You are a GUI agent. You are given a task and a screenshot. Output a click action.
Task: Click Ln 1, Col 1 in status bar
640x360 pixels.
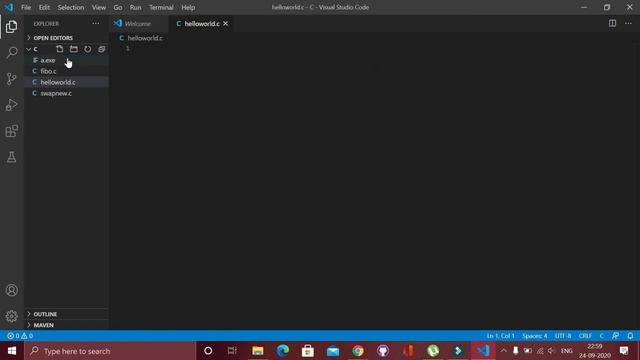500,336
